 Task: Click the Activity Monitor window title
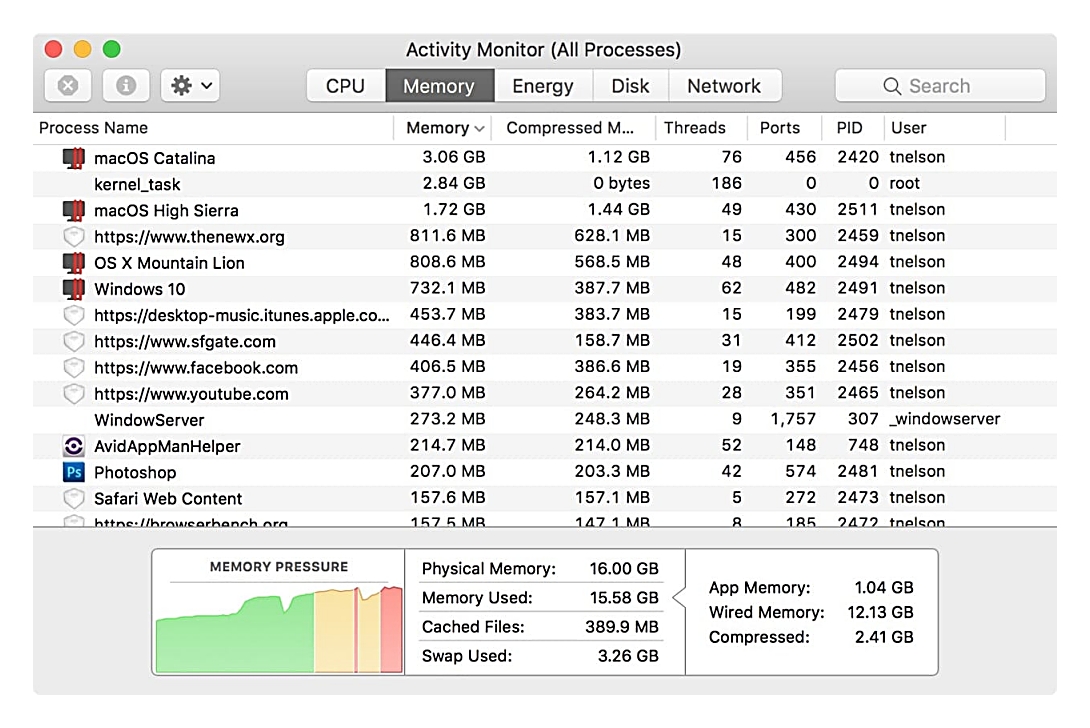click(544, 50)
